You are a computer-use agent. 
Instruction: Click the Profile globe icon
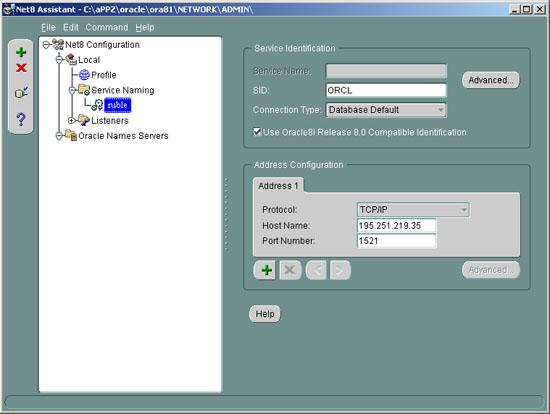tap(84, 75)
